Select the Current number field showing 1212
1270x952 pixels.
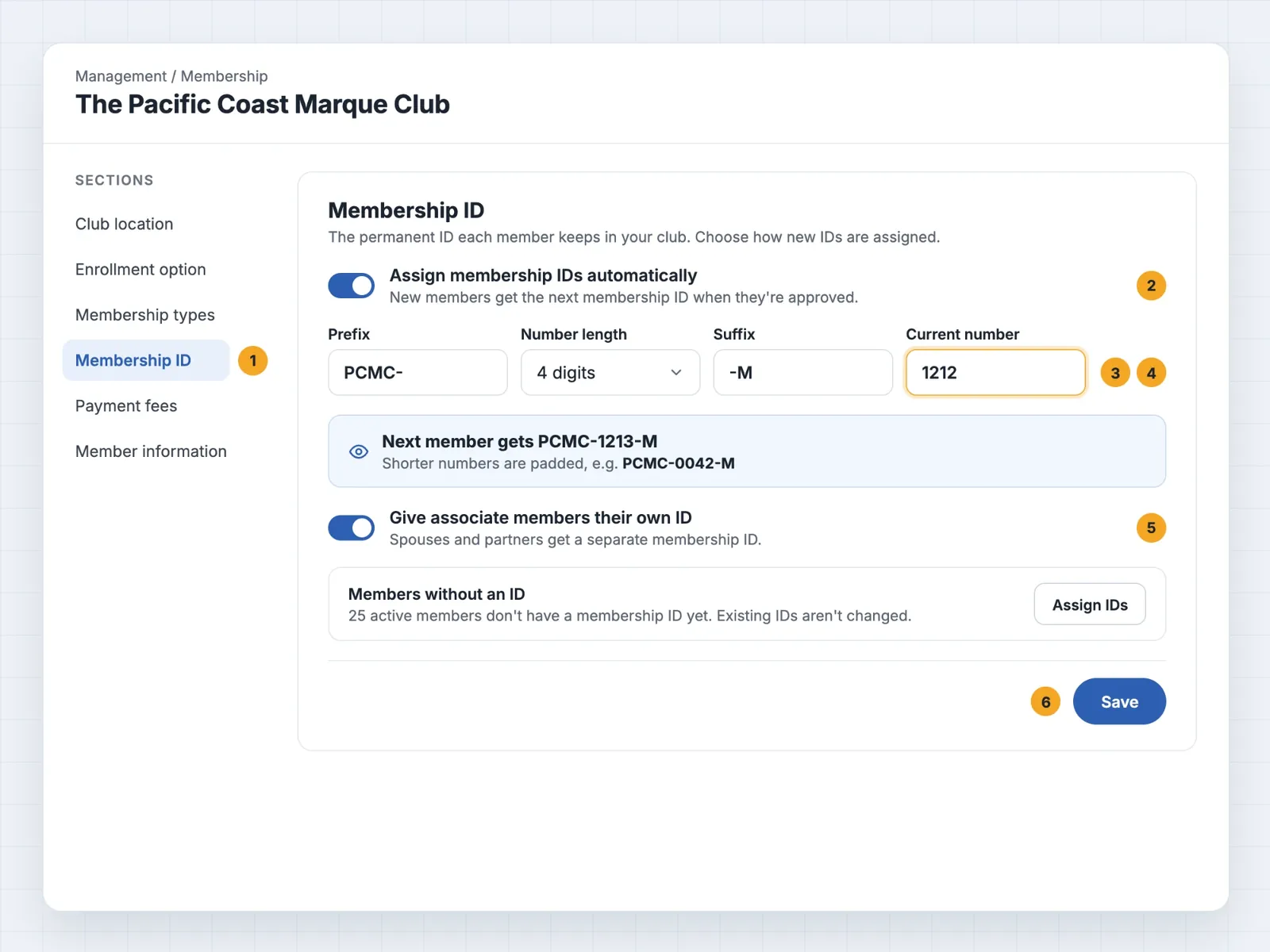[x=995, y=372]
